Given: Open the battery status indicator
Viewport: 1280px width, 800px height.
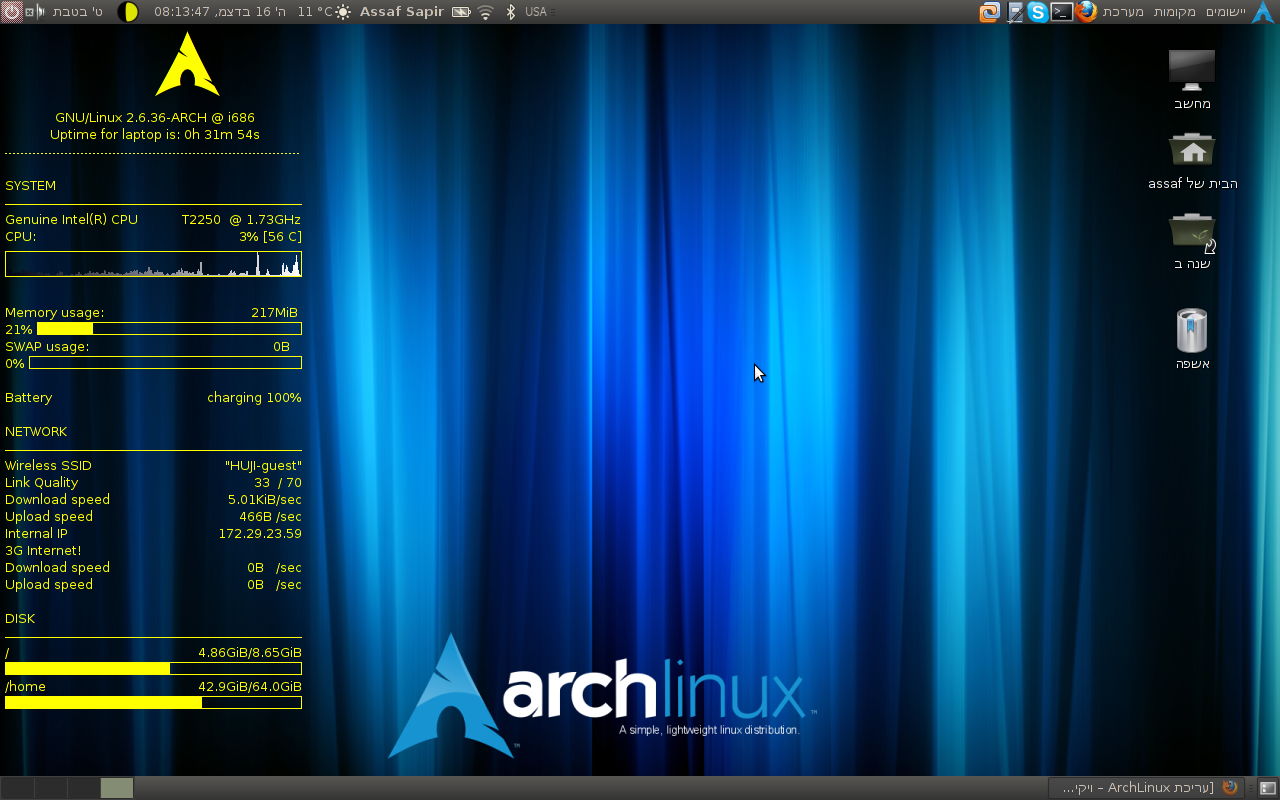Looking at the screenshot, I should [x=461, y=12].
